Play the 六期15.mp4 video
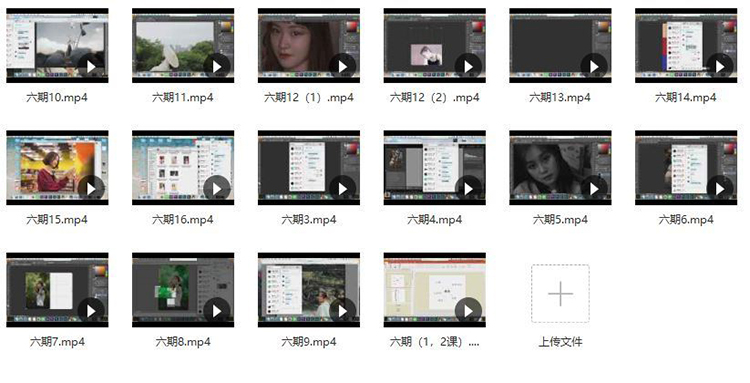750x383 pixels. click(91, 189)
